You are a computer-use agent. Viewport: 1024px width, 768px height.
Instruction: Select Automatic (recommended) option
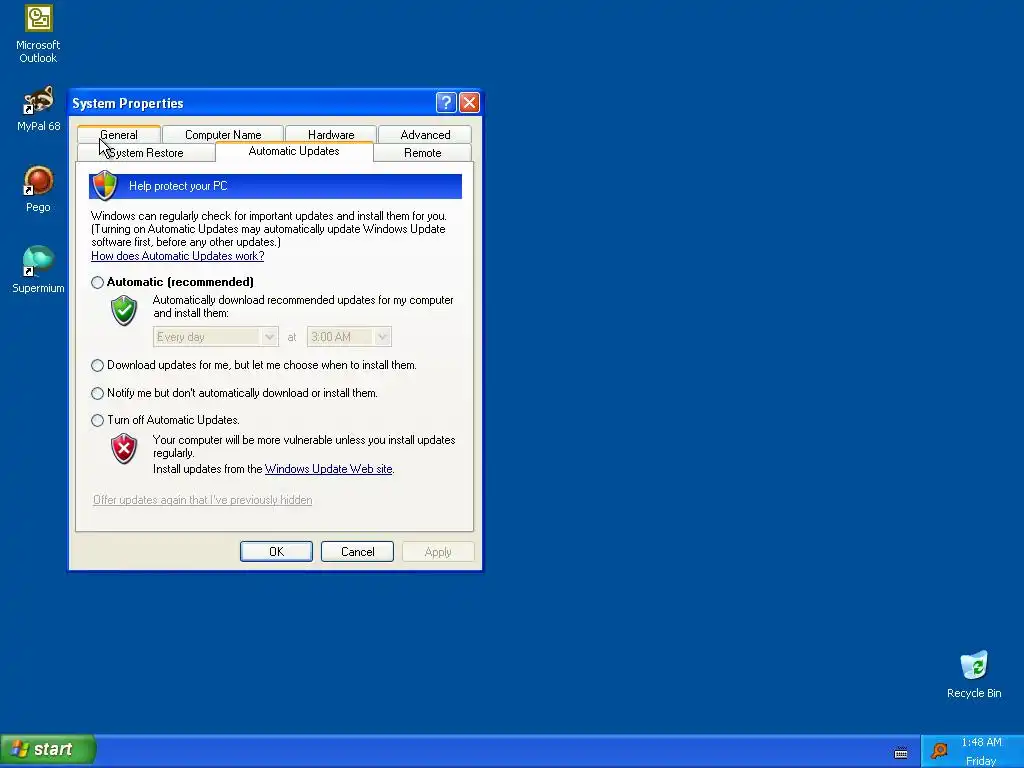pyautogui.click(x=97, y=282)
